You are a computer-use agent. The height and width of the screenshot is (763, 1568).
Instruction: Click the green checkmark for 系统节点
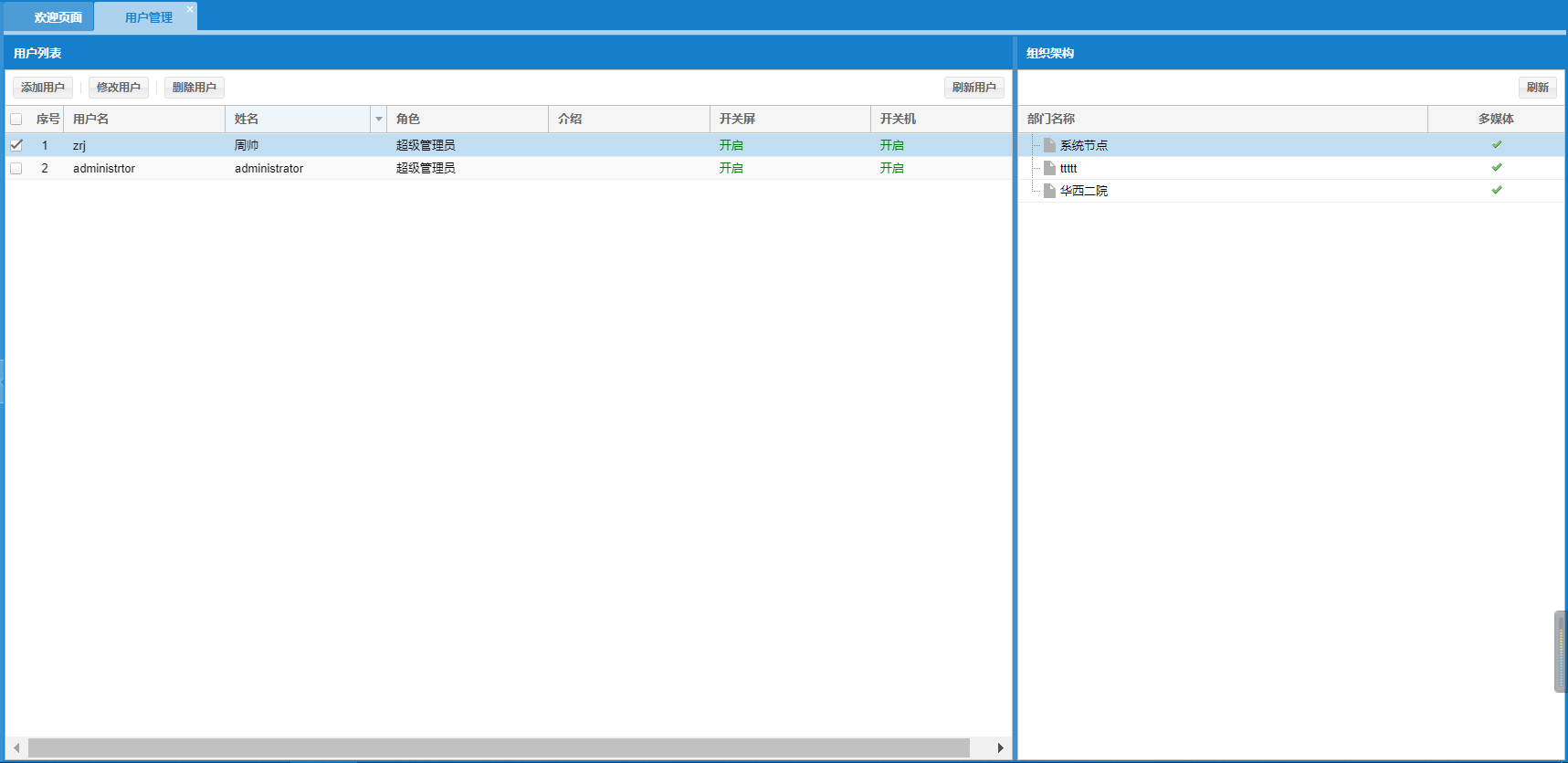pos(1497,144)
